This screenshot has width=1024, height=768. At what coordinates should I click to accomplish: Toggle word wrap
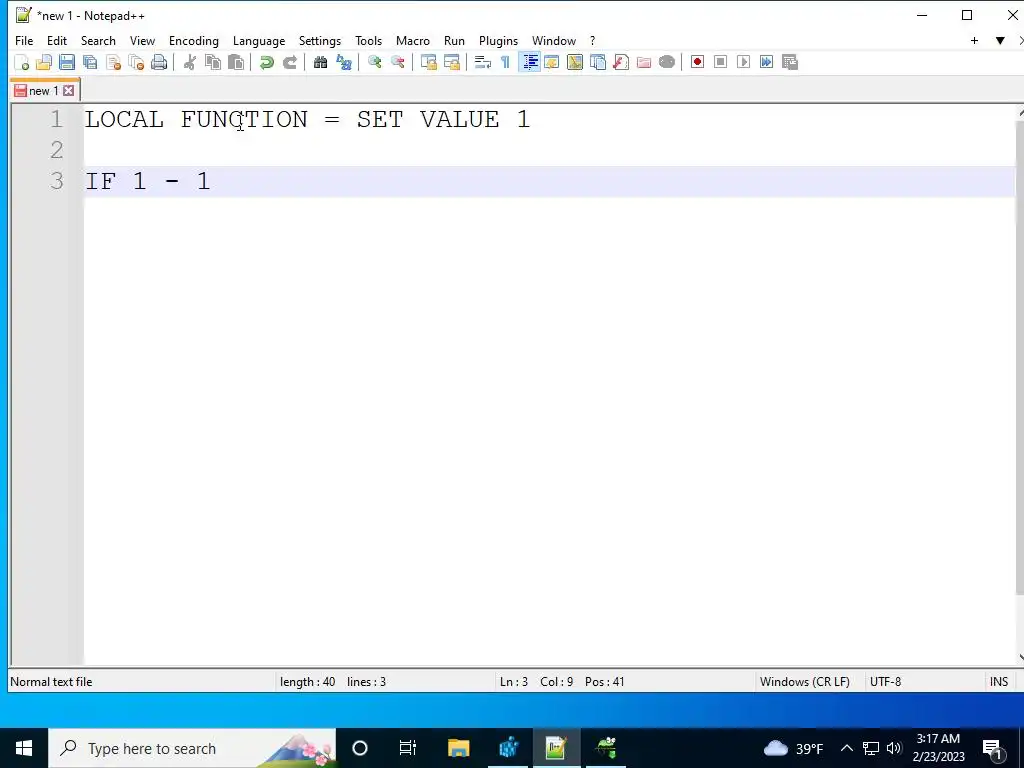pyautogui.click(x=483, y=62)
